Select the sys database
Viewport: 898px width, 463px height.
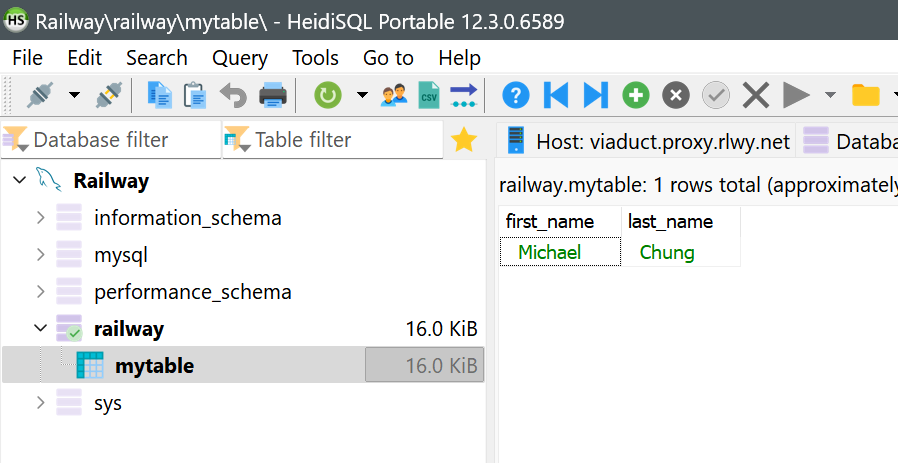(108, 403)
